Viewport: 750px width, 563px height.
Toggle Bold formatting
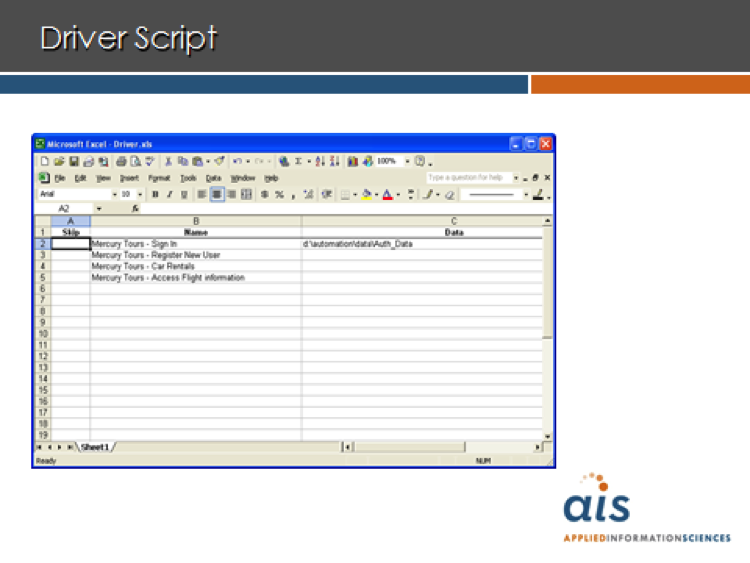(x=155, y=194)
